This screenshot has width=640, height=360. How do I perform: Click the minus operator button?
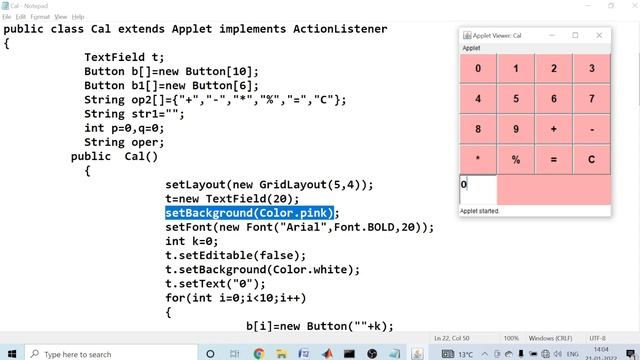coord(592,129)
